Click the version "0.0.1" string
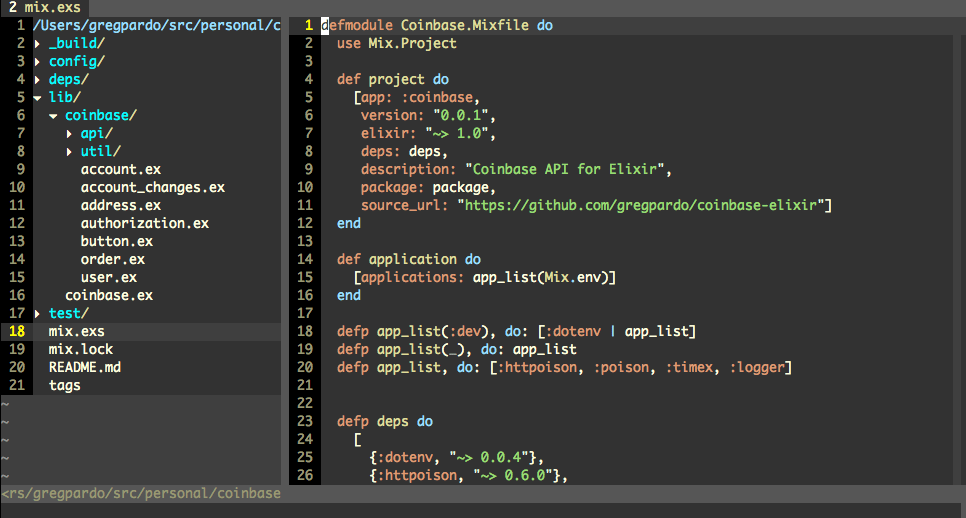This screenshot has width=966, height=518. (461, 115)
